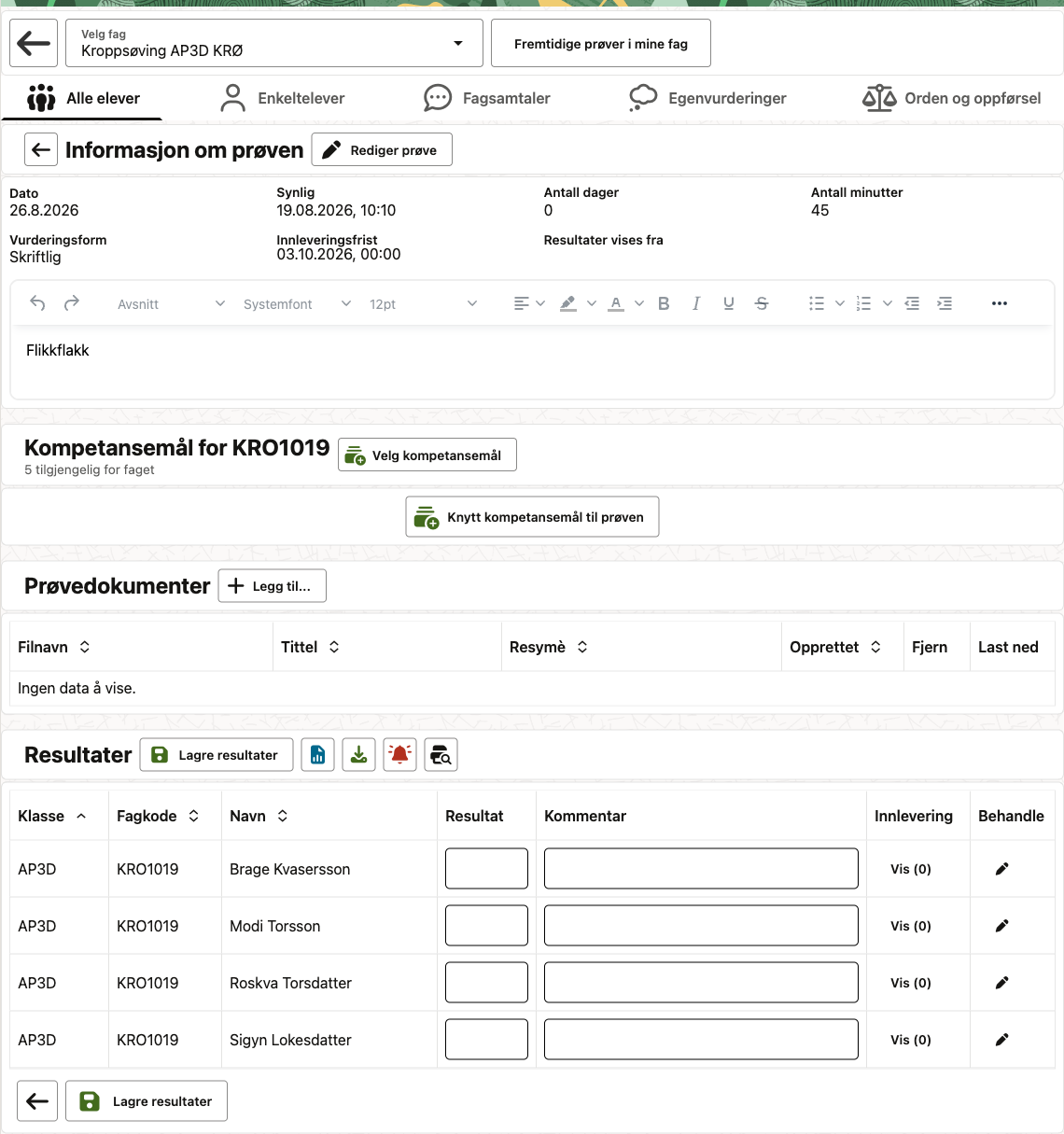Expand the highlight color options
The image size is (1064, 1134).
pos(592,303)
